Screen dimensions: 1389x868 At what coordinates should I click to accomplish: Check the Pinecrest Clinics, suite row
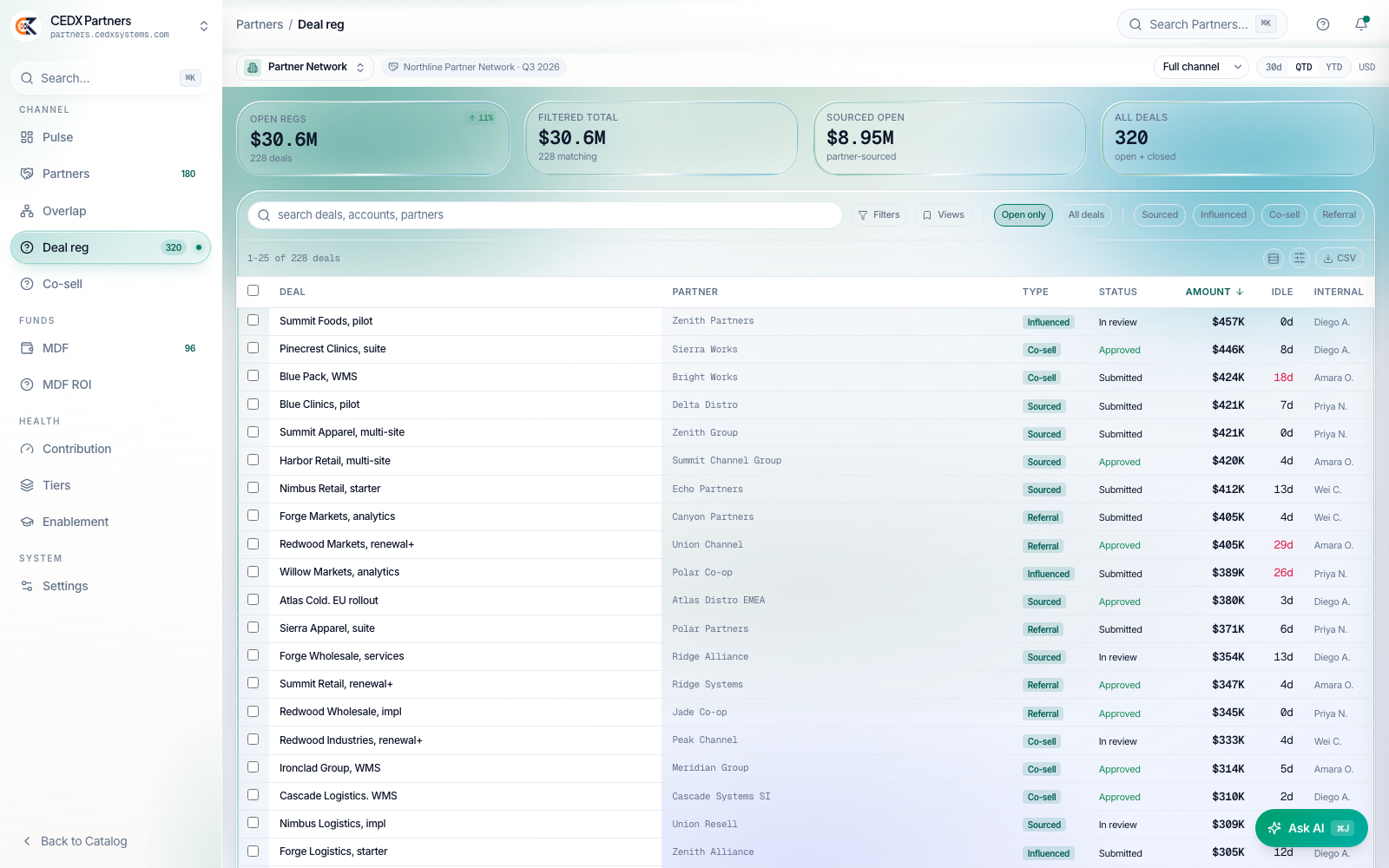(253, 348)
